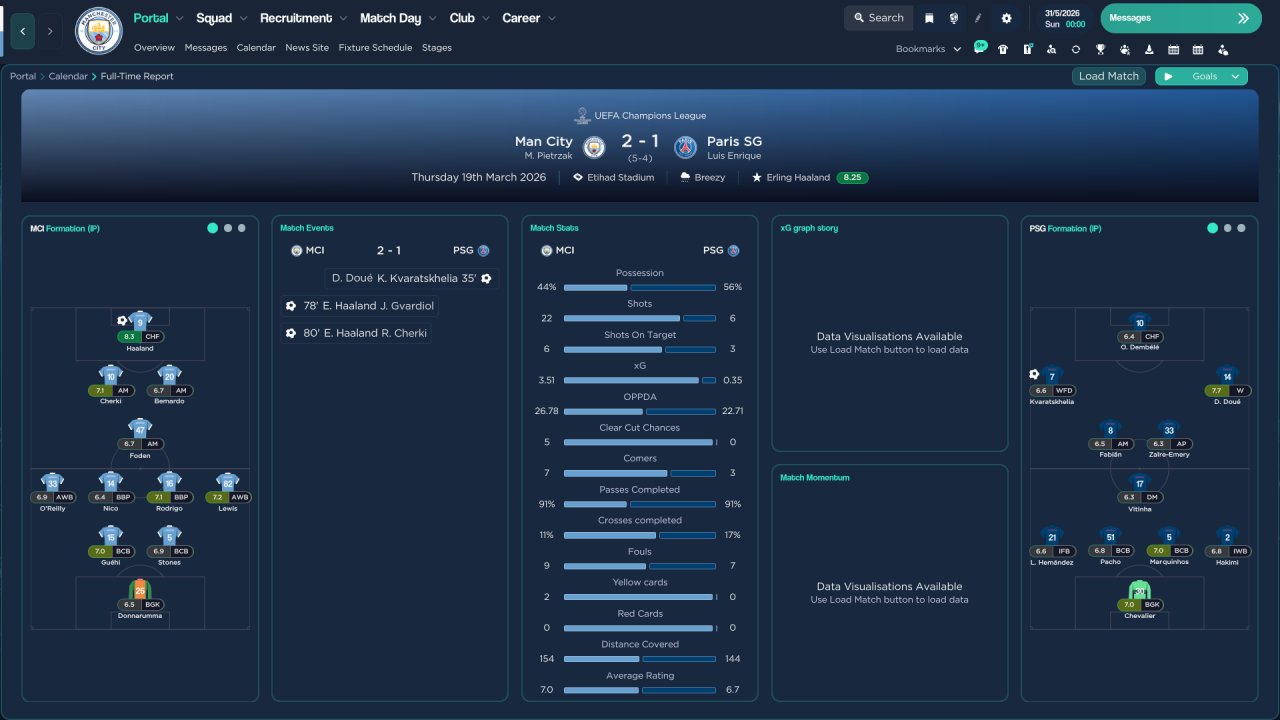Click the Load Match button
The width and height of the screenshot is (1280, 720).
tap(1109, 76)
